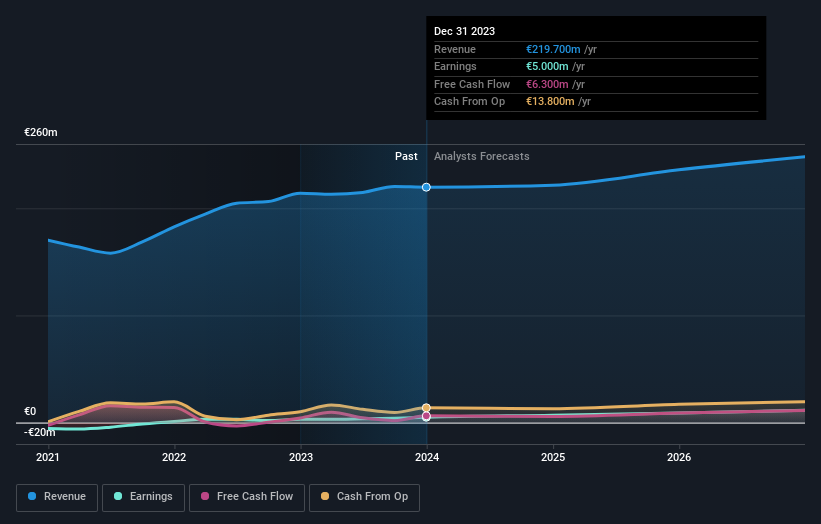Screen dimensions: 821x524
Task: Click the Revenue data point marker at 2024
Action: coord(426,187)
